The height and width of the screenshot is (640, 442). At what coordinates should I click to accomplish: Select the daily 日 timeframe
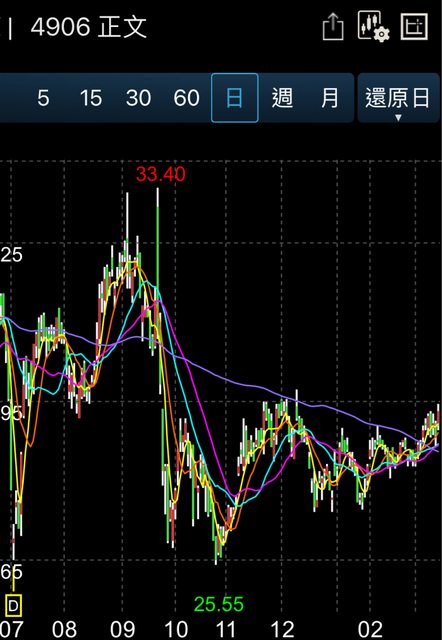(x=235, y=98)
